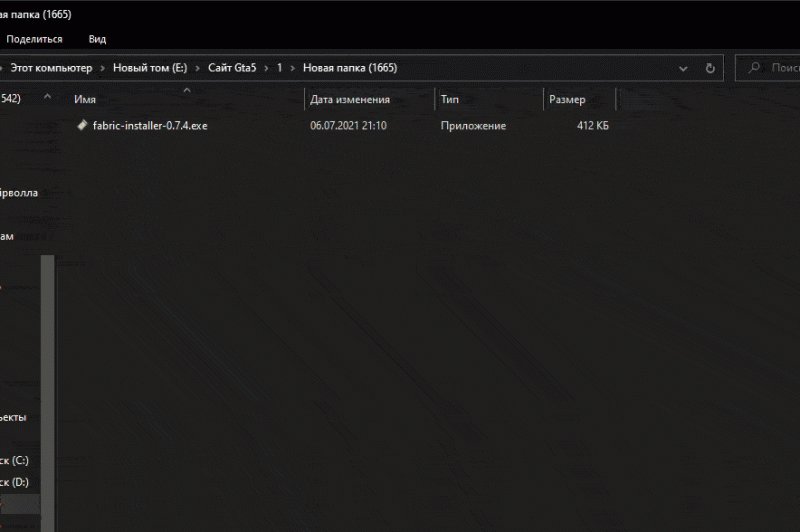Click navigation pane scrollbar thumb
This screenshot has width=800, height=532.
coord(47,393)
